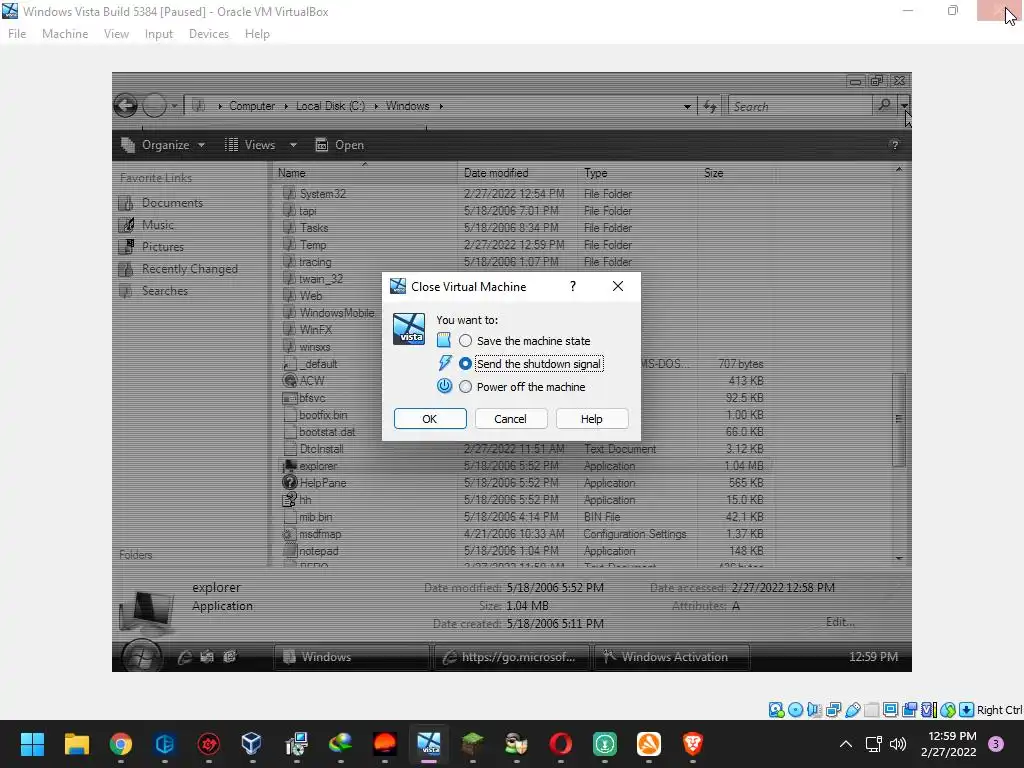This screenshot has width=1024, height=768.
Task: Click the question mark in dialog title bar
Action: click(573, 287)
